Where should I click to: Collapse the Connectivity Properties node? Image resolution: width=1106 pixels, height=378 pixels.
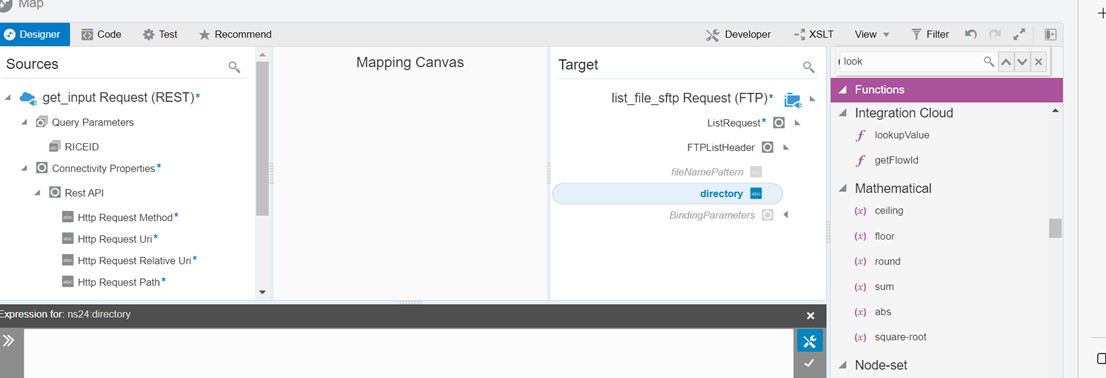tap(24, 168)
